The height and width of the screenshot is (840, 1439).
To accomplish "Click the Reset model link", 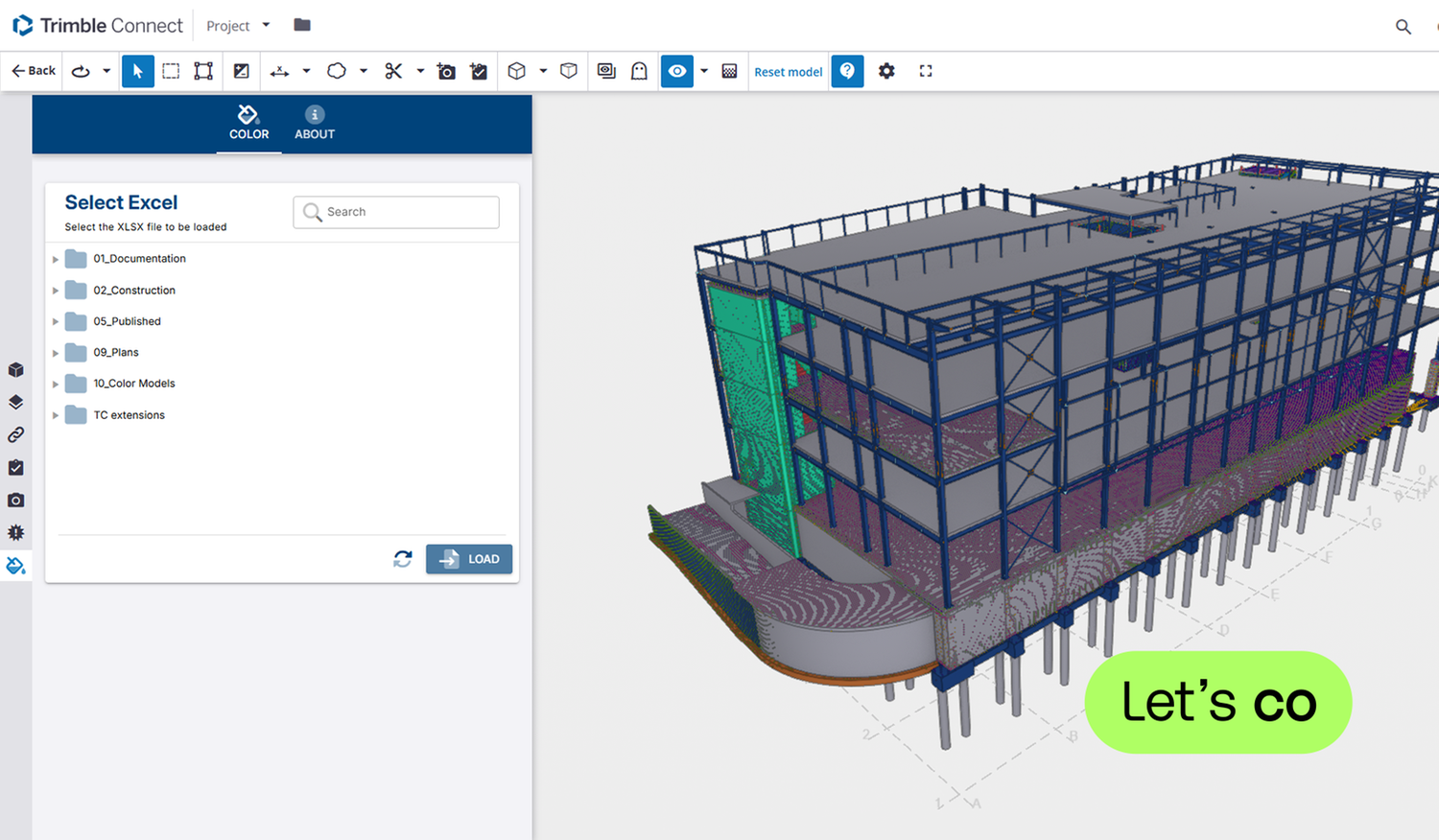I will coord(789,72).
